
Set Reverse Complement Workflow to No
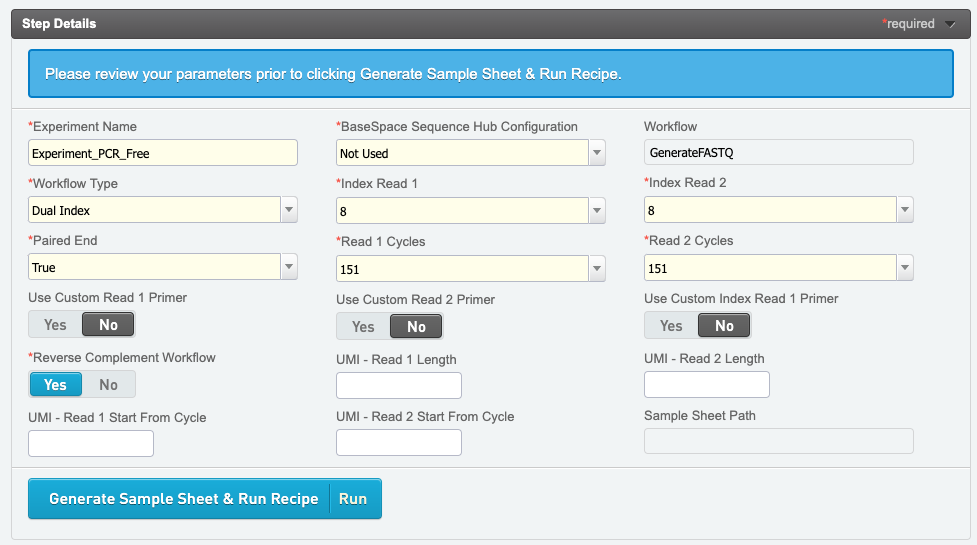click(x=109, y=385)
